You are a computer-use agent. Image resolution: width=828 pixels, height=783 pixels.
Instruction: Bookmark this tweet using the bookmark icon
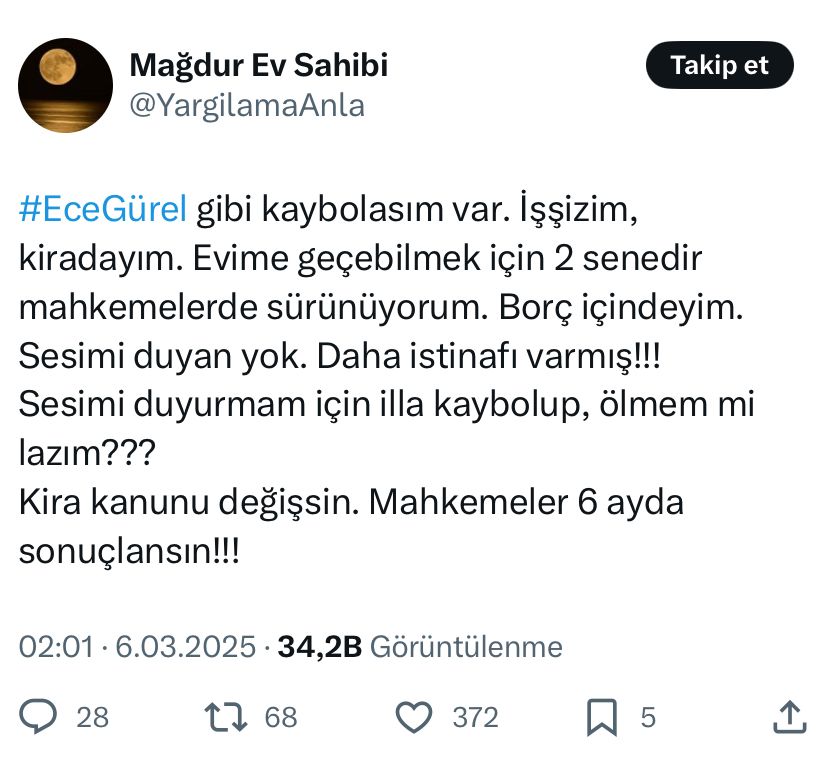click(600, 716)
